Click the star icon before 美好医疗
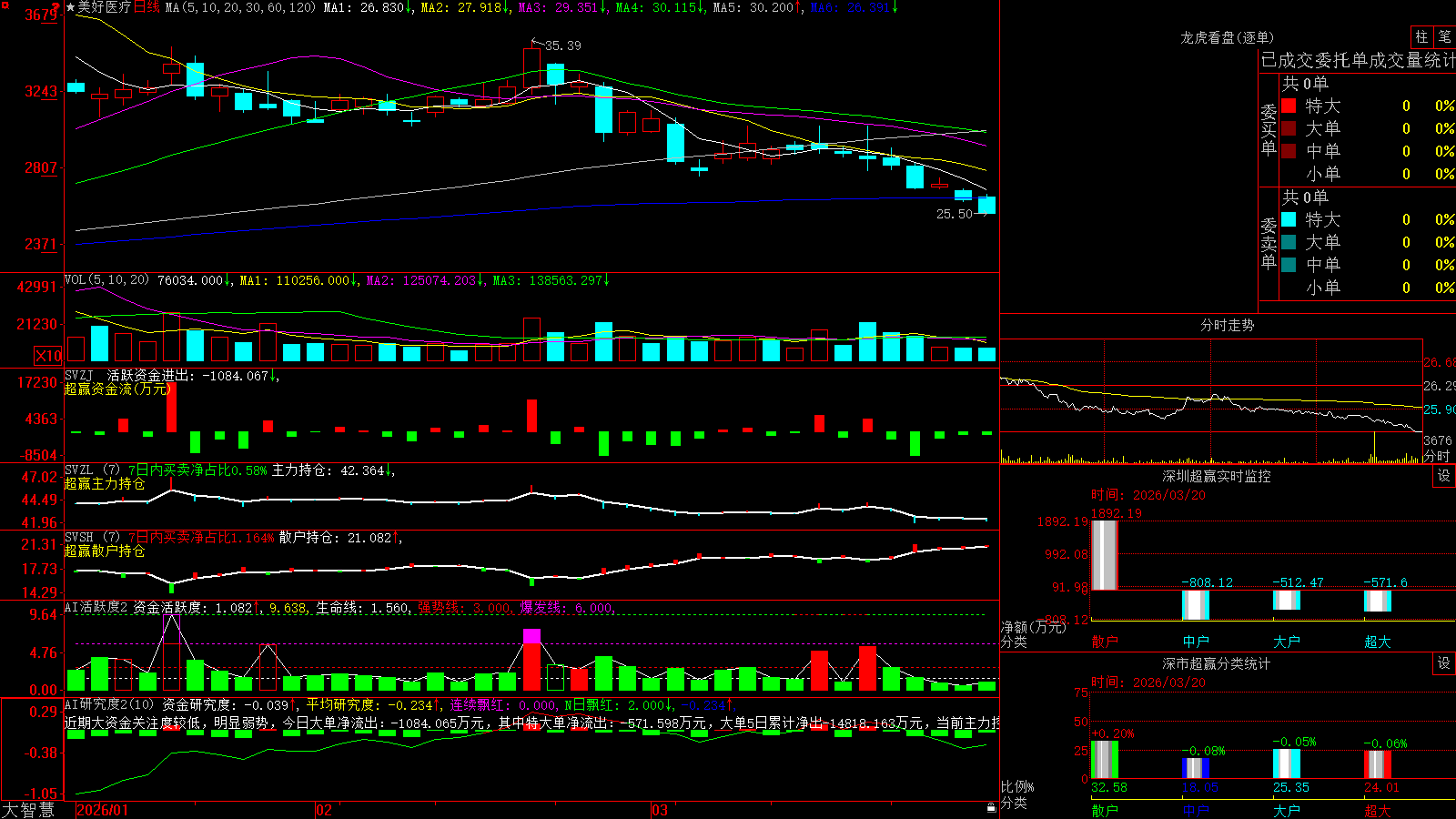 click(70, 7)
